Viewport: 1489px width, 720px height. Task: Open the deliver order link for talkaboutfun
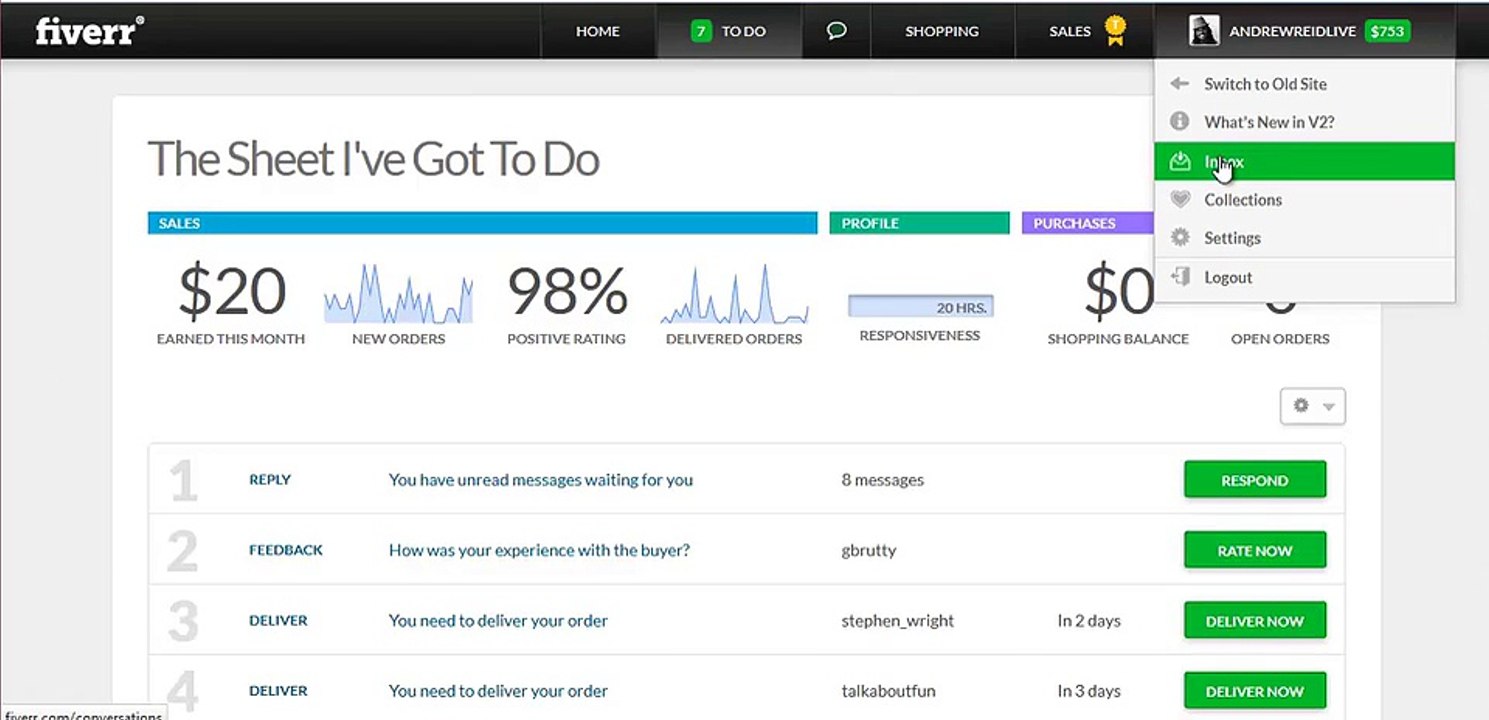point(498,691)
